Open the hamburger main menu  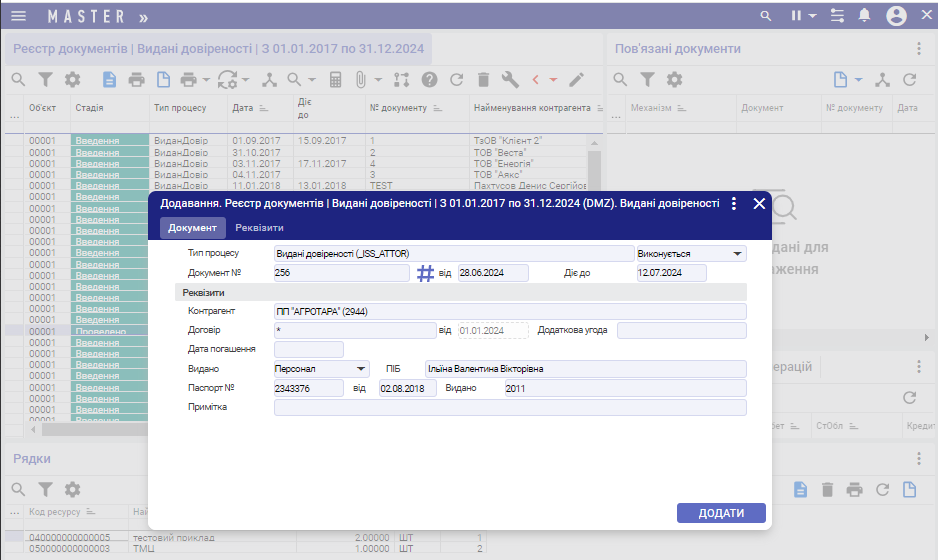(18, 16)
